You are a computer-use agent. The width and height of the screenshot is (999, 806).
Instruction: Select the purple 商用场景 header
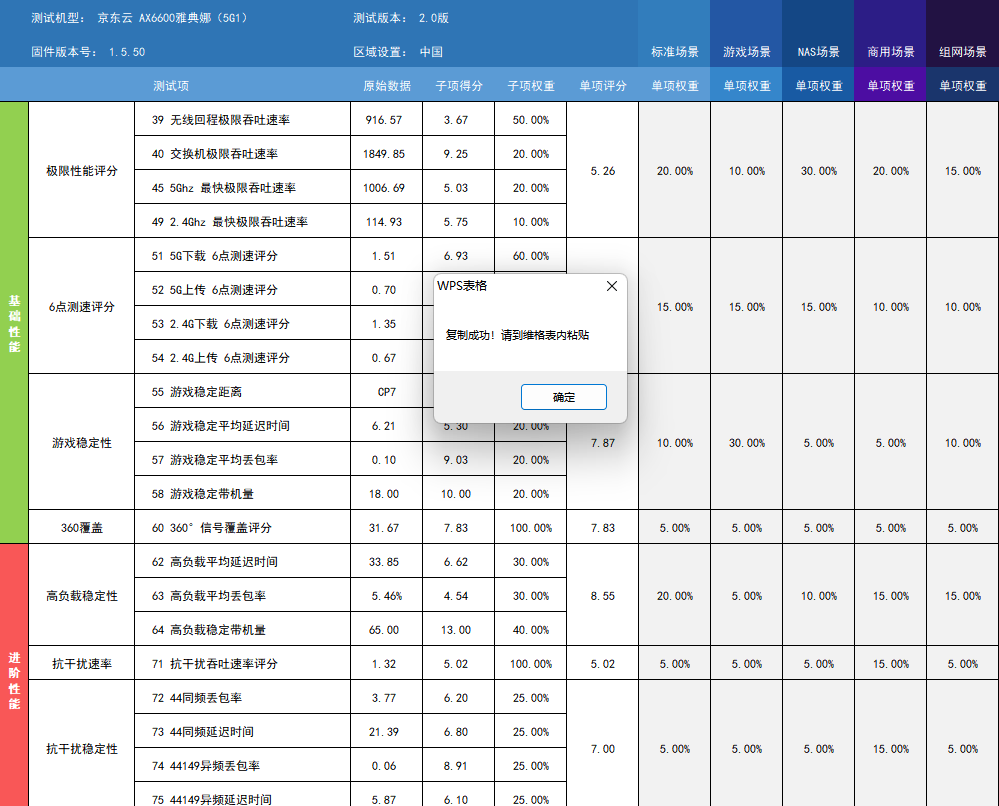point(890,52)
